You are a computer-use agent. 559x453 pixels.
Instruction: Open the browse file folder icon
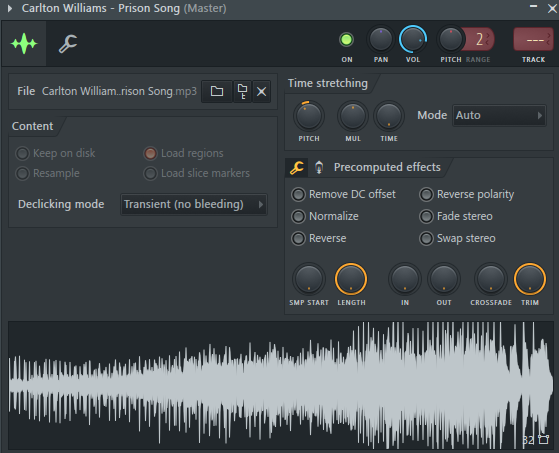click(217, 92)
